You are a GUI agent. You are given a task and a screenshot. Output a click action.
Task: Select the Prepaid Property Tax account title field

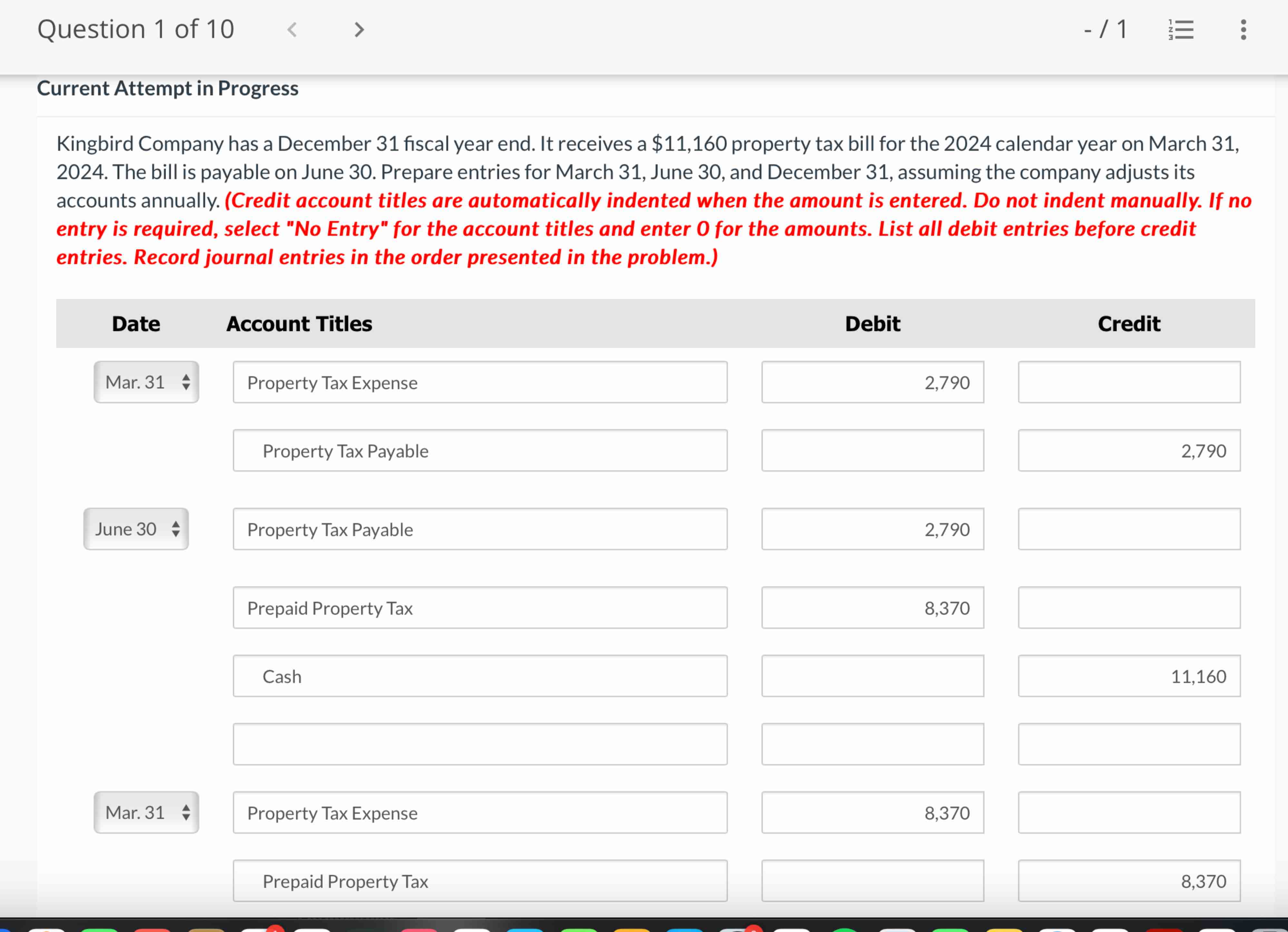(480, 608)
